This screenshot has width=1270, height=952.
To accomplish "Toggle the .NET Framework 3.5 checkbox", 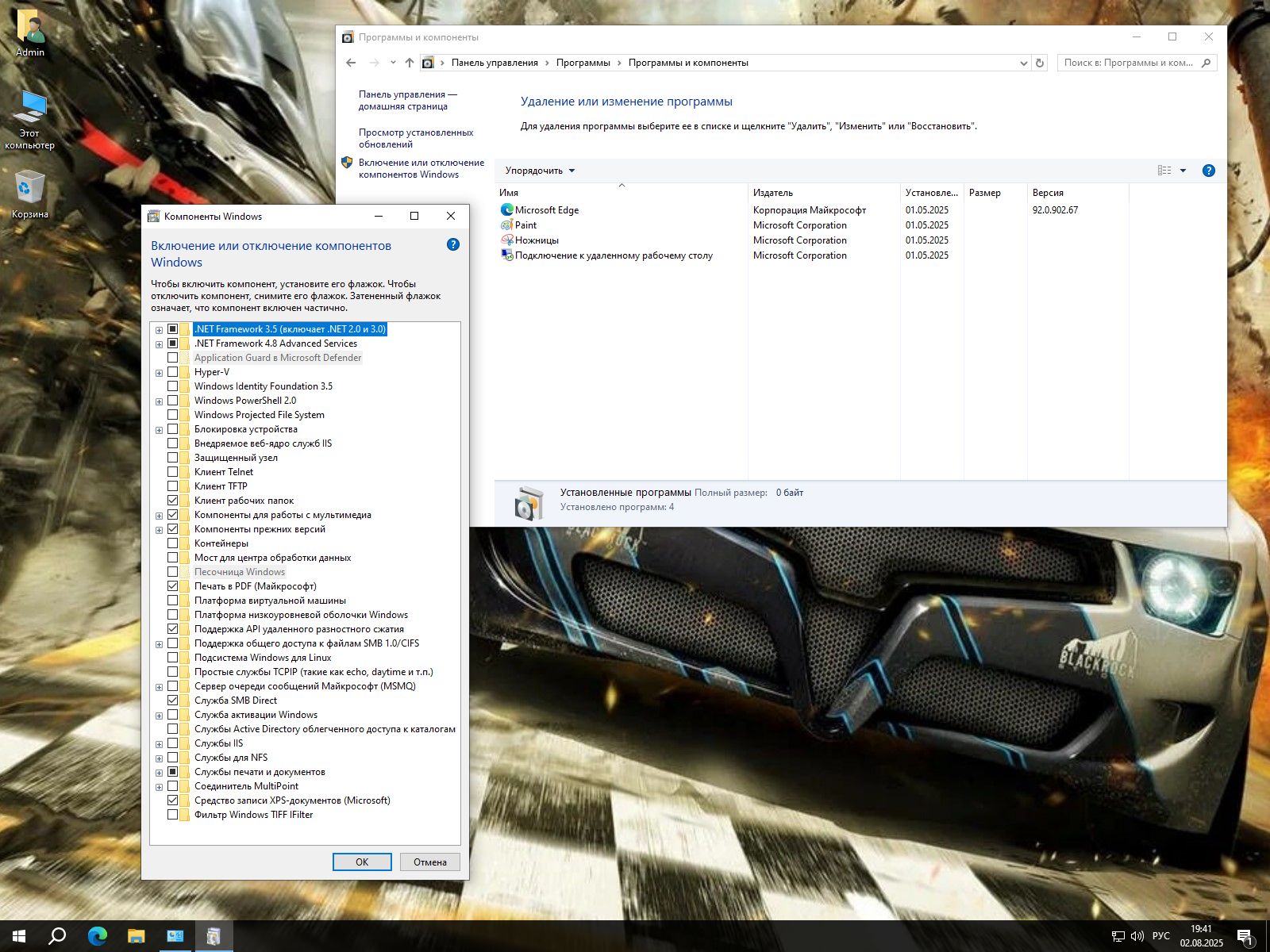I will 172,329.
